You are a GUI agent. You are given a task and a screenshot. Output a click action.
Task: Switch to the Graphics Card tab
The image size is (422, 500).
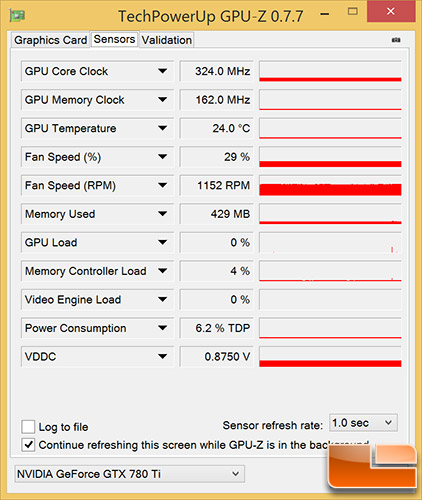51,40
